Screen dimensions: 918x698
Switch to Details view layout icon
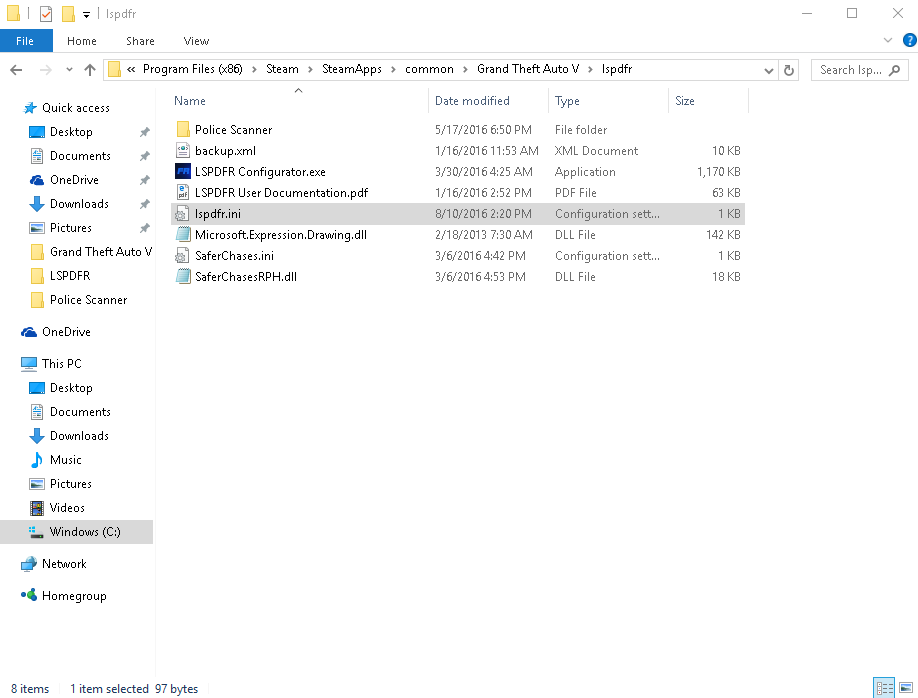[x=884, y=687]
